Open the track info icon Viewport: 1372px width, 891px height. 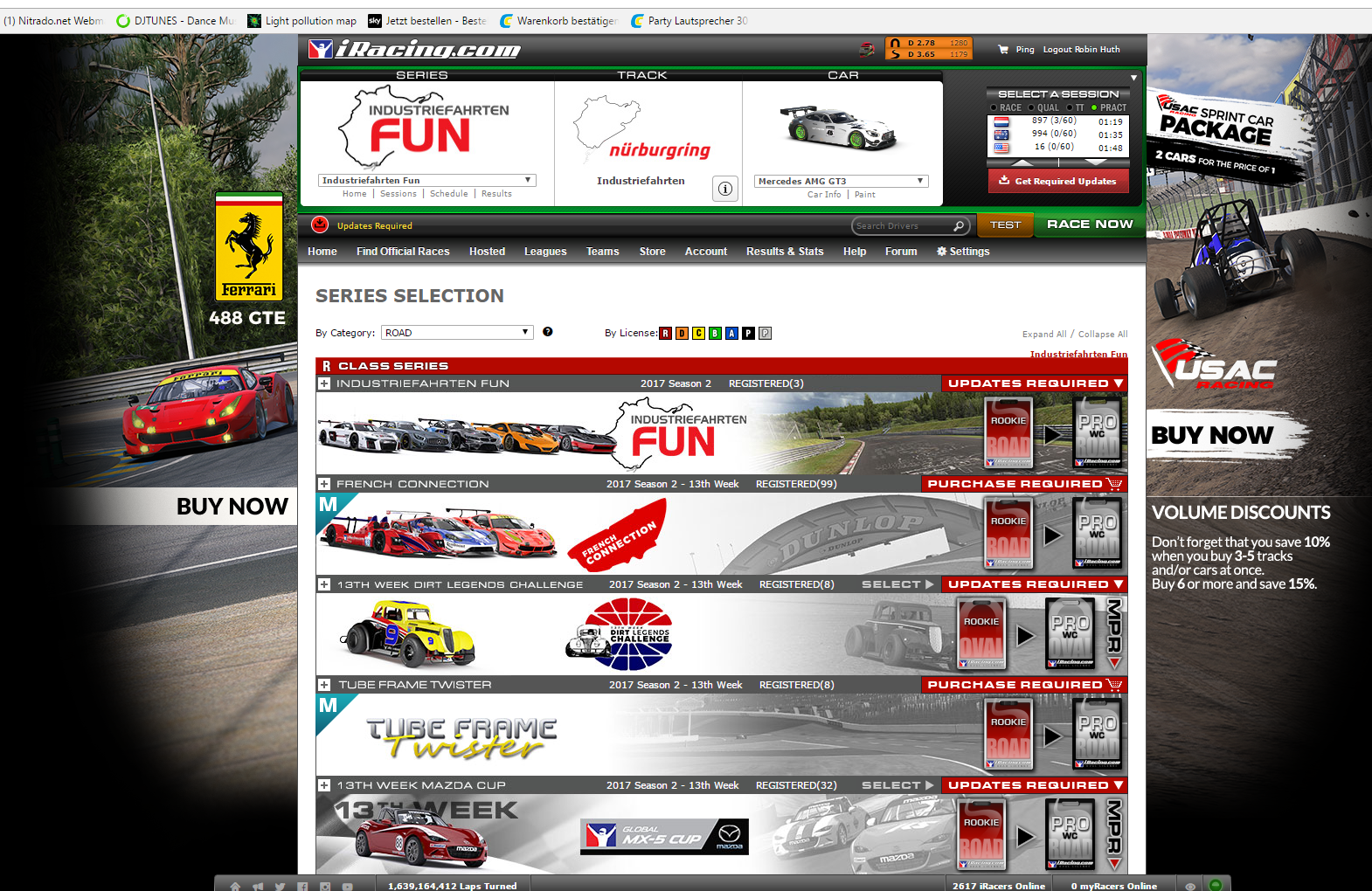(725, 189)
